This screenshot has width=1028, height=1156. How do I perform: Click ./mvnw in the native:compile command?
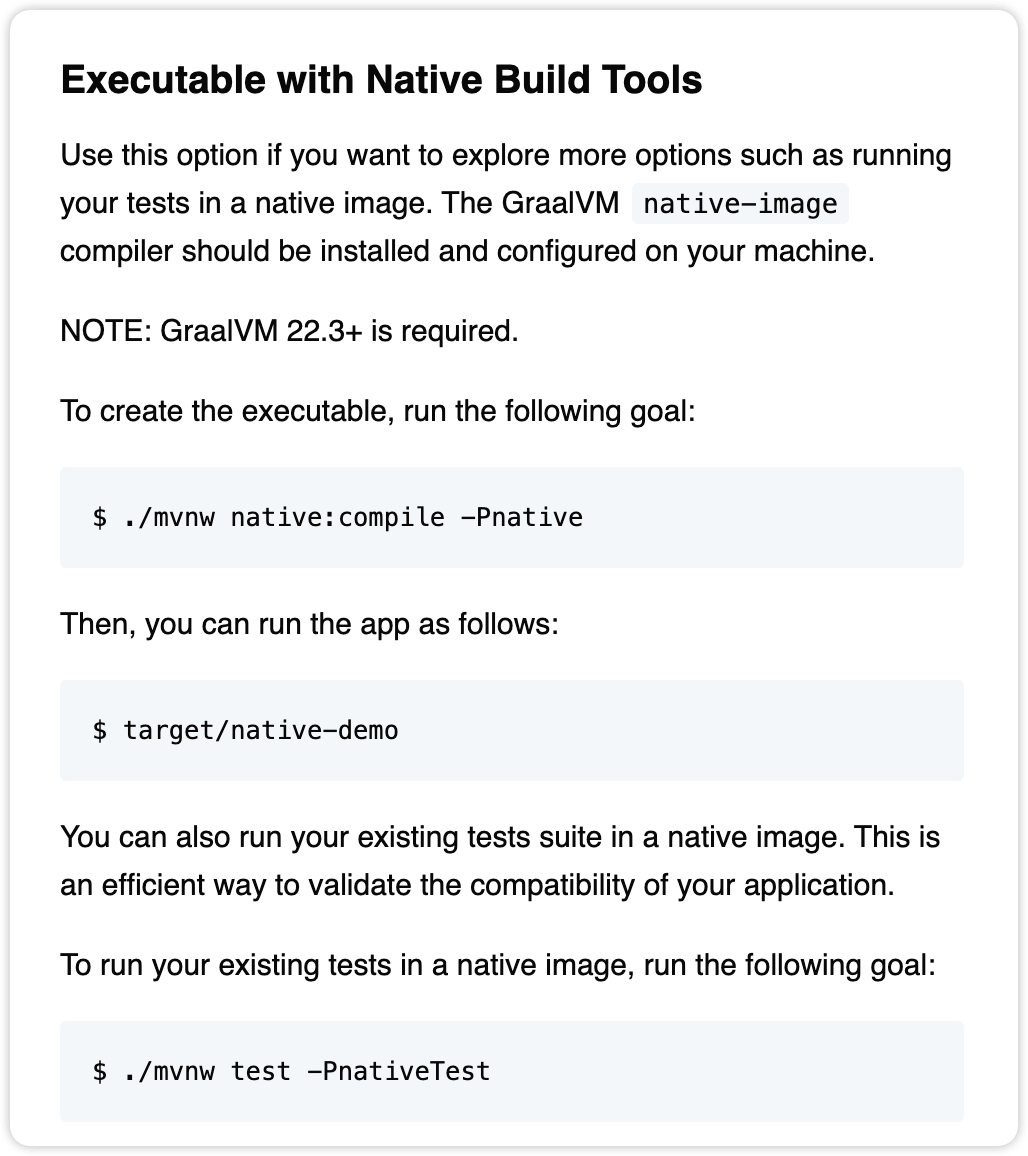point(169,518)
